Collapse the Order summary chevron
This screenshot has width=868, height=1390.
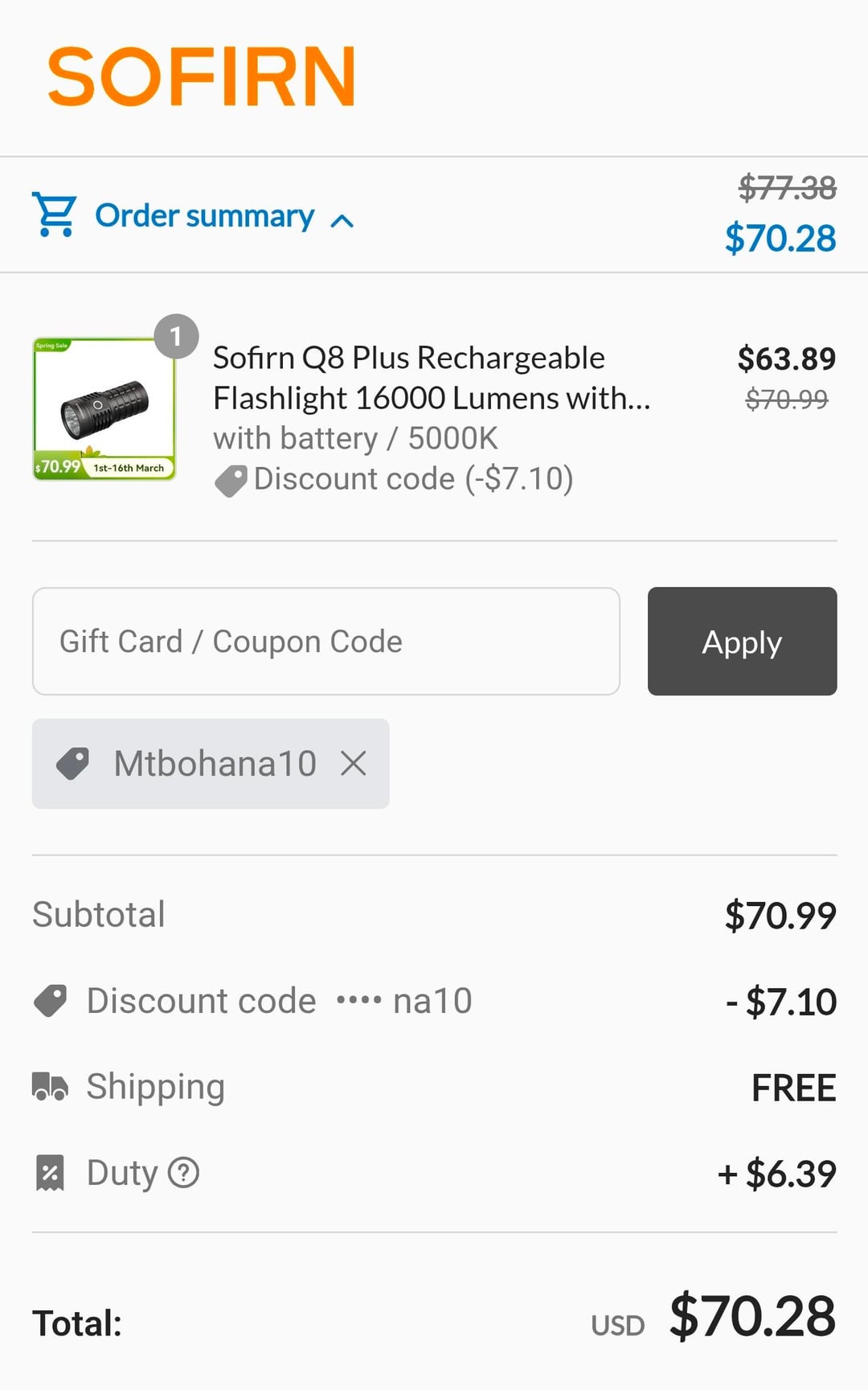(342, 220)
